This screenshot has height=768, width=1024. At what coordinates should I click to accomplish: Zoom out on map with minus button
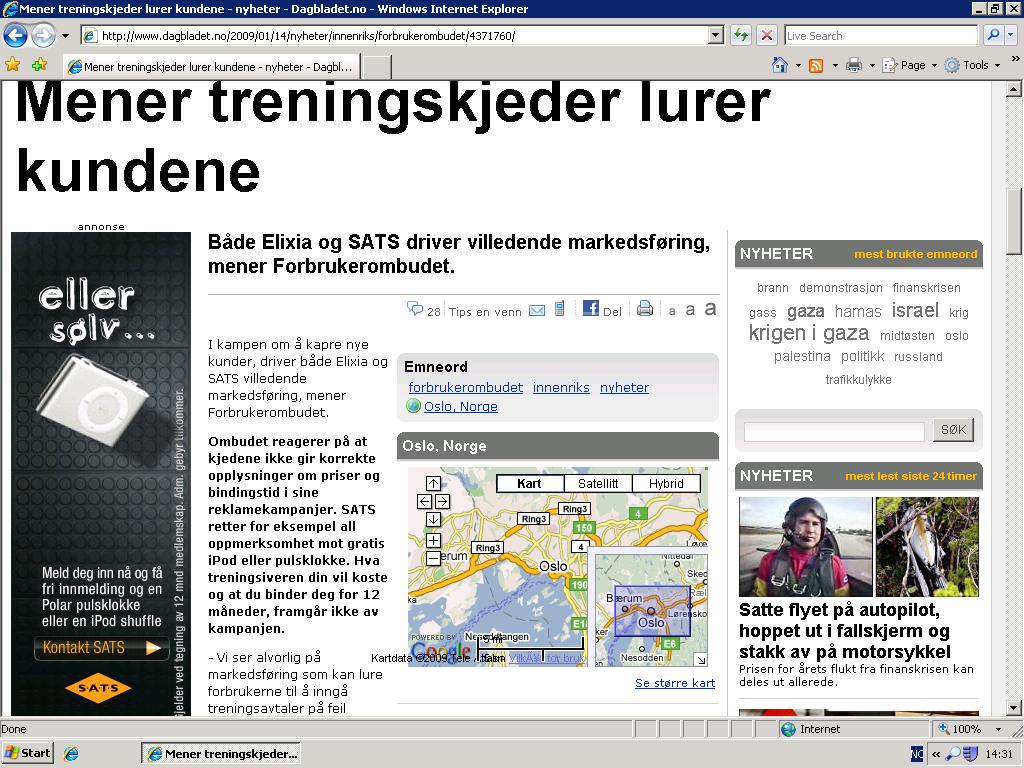(433, 558)
